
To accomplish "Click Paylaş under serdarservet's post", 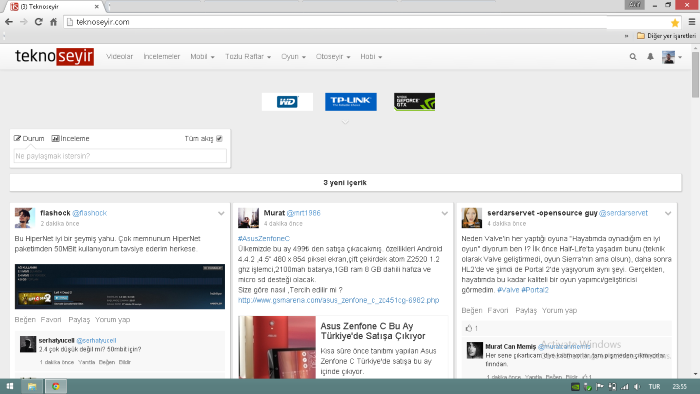I will [x=526, y=311].
